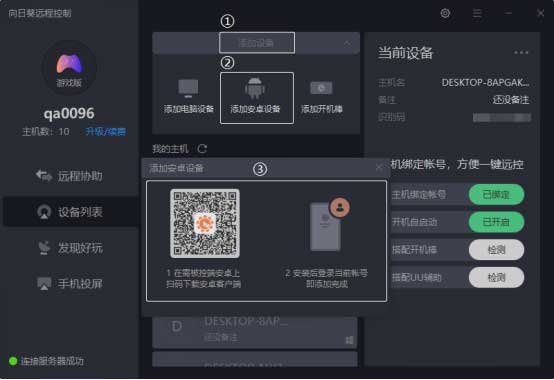Click the computer monitor icon

click(188, 89)
